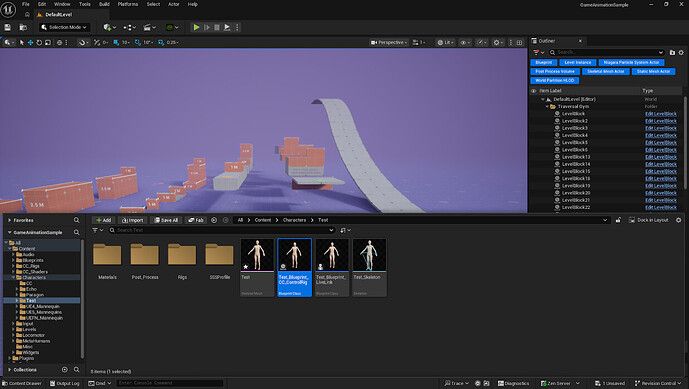689x389 pixels.
Task: Expand the Favorites section
Action: 9,220
